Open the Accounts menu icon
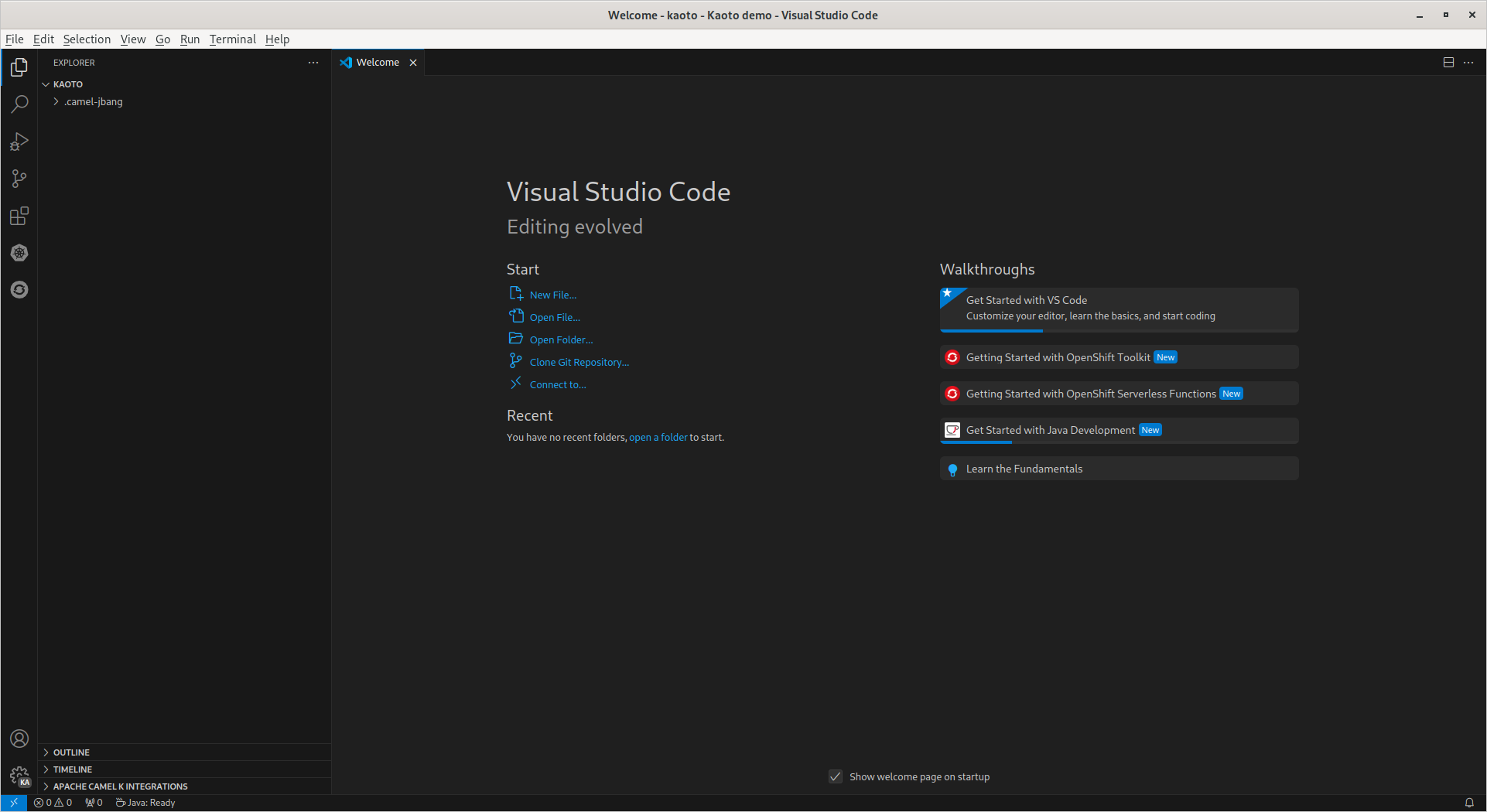This screenshot has width=1487, height=812. [19, 739]
